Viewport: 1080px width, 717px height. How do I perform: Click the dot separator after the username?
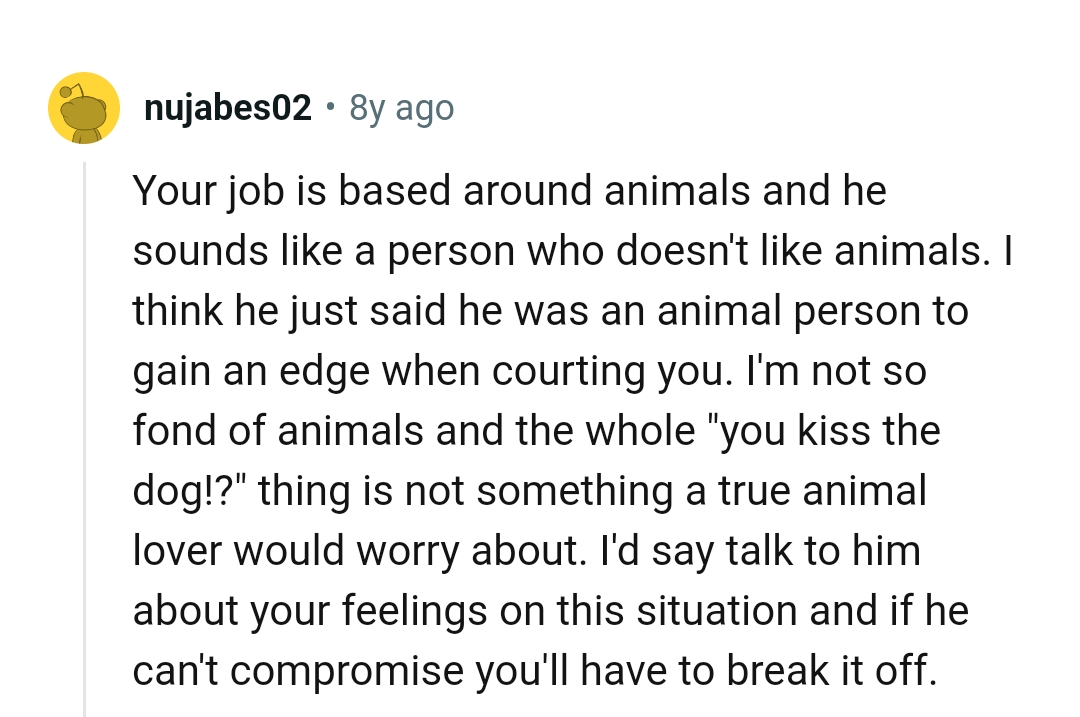[330, 107]
